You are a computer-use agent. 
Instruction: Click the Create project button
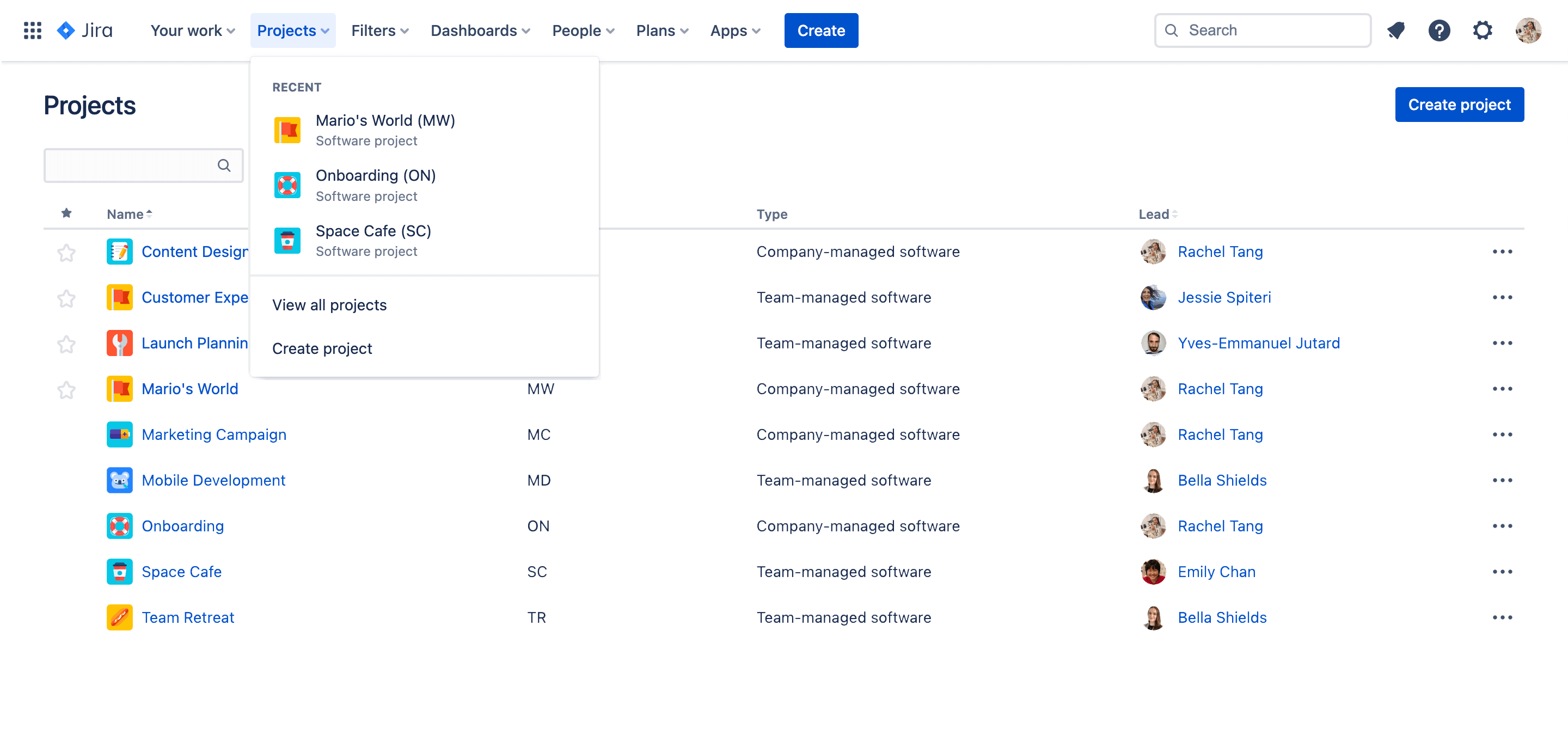(1460, 103)
